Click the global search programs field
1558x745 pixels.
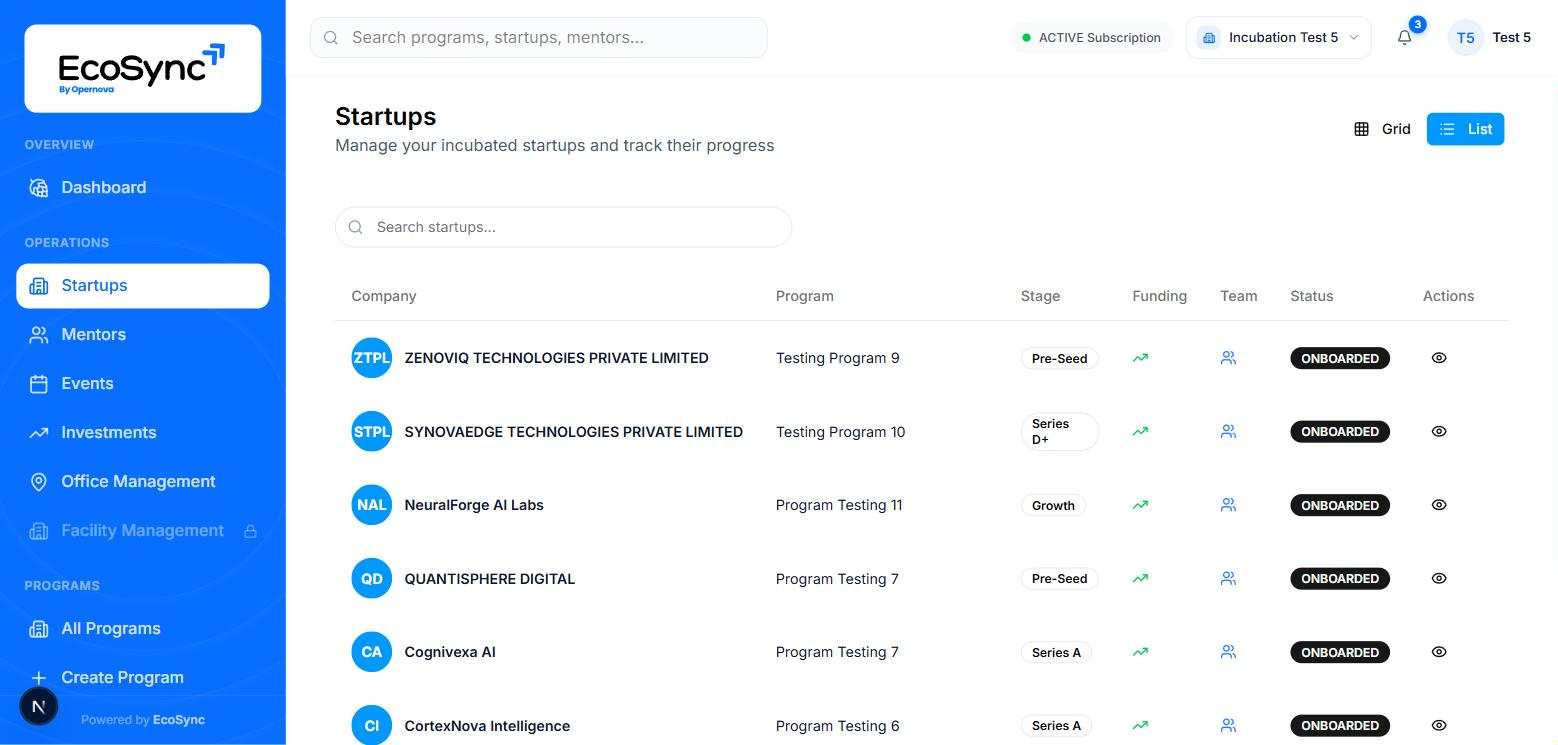coord(539,38)
